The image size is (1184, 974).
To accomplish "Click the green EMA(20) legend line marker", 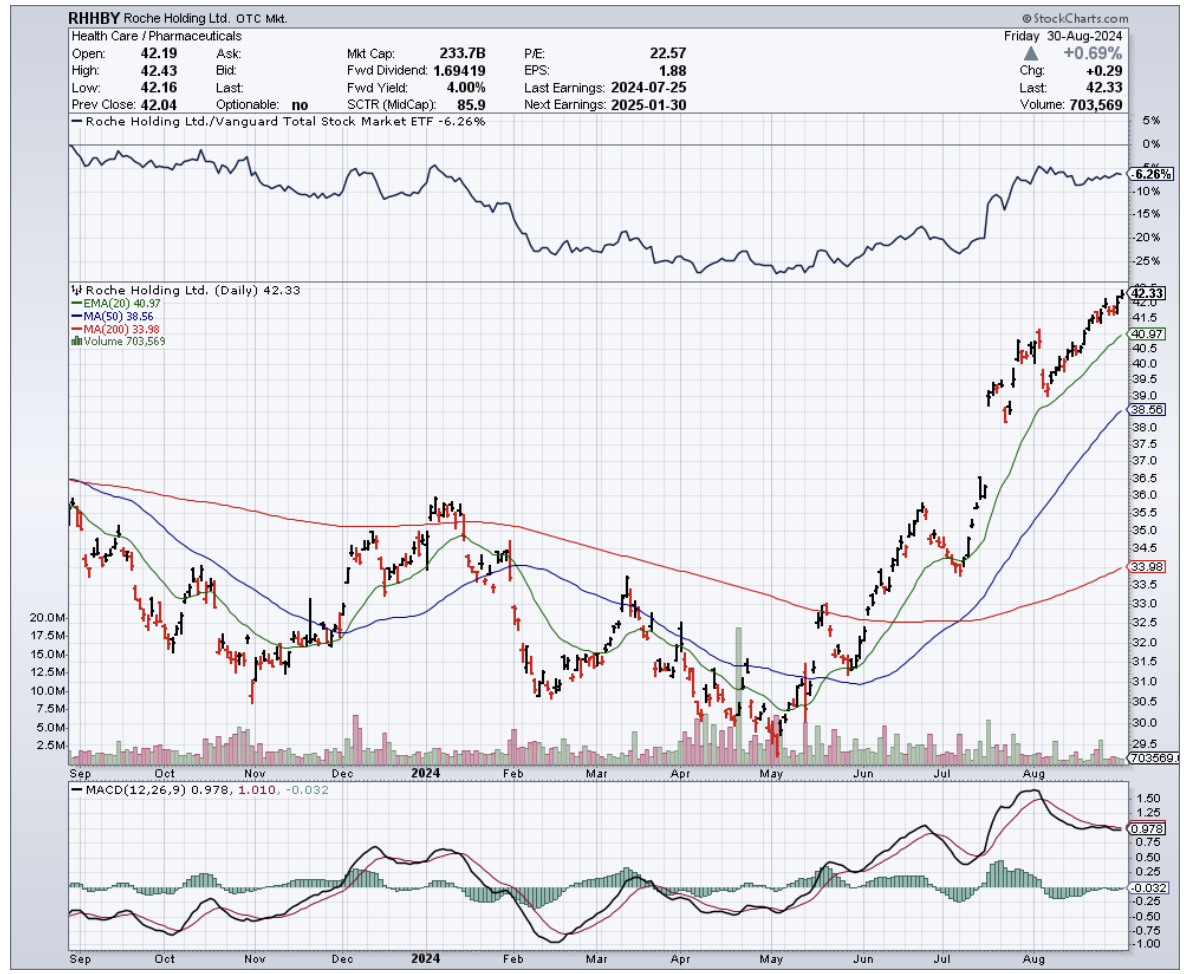I will pyautogui.click(x=76, y=303).
